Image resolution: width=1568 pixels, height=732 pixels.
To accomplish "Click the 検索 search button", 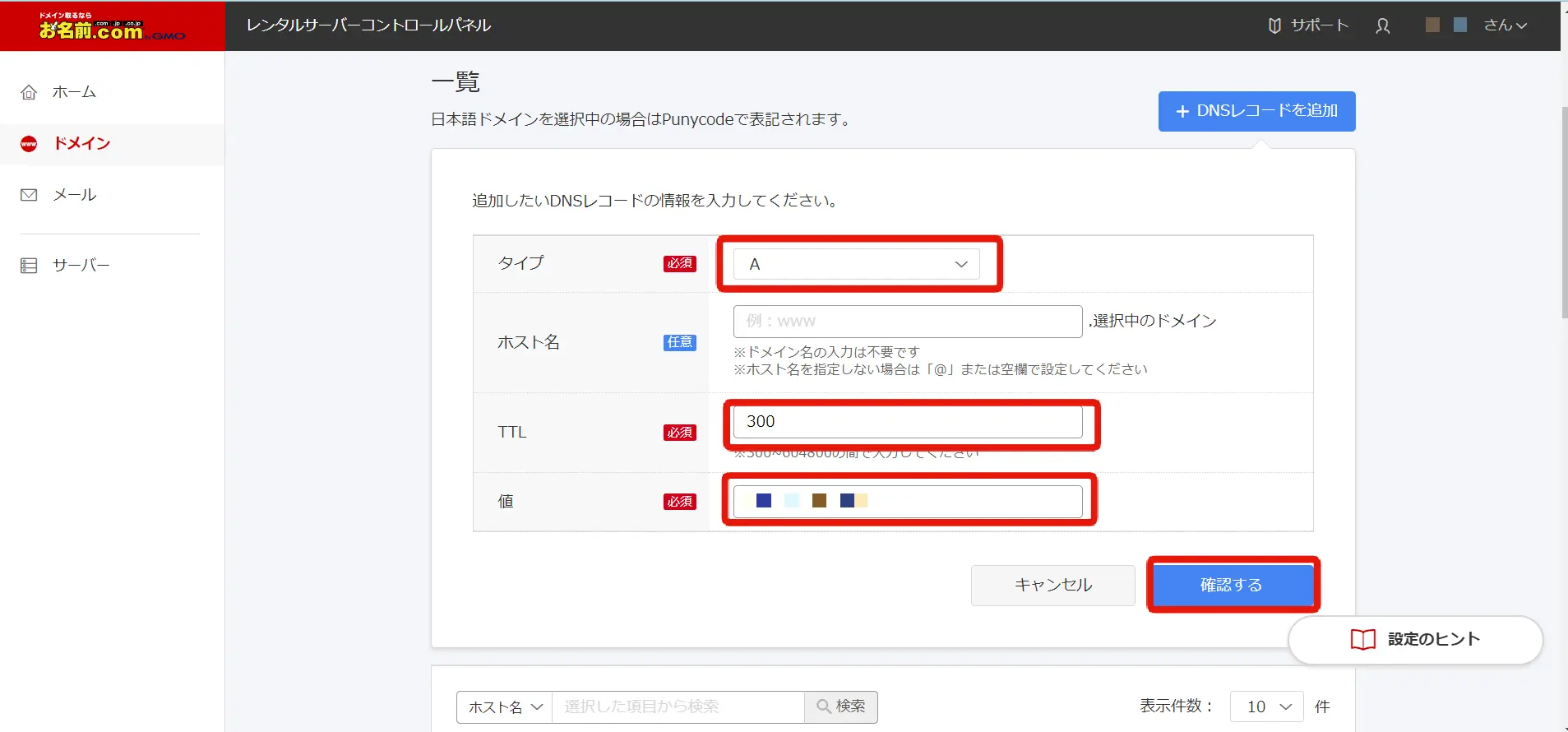I will tap(840, 707).
